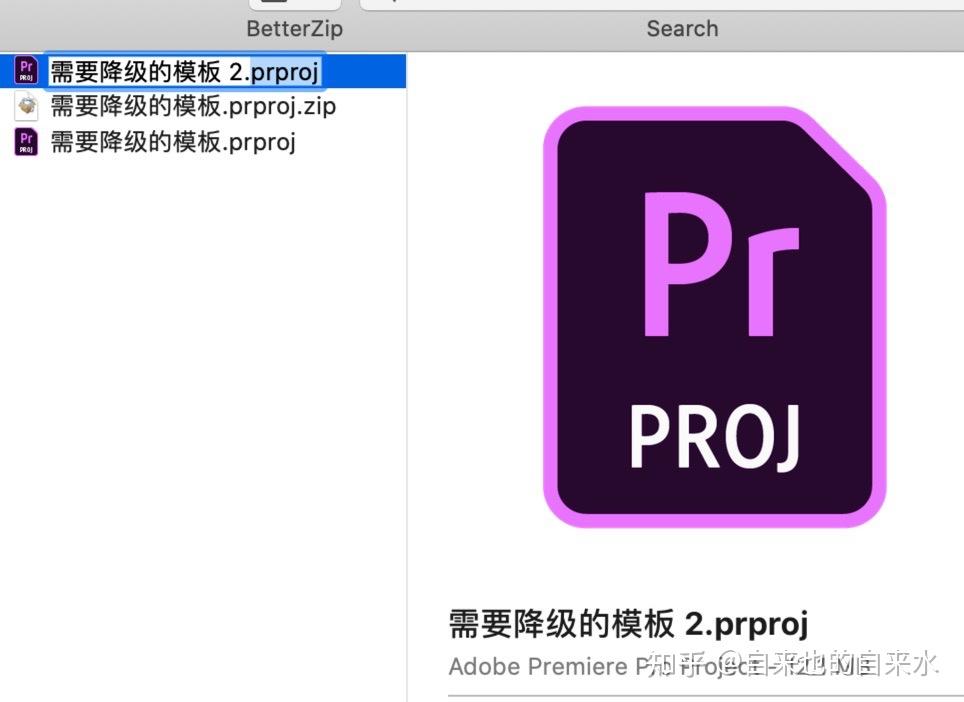This screenshot has height=702, width=964.
Task: Click the highlighted prproj extension in rename field
Action: pyautogui.click(x=285, y=72)
